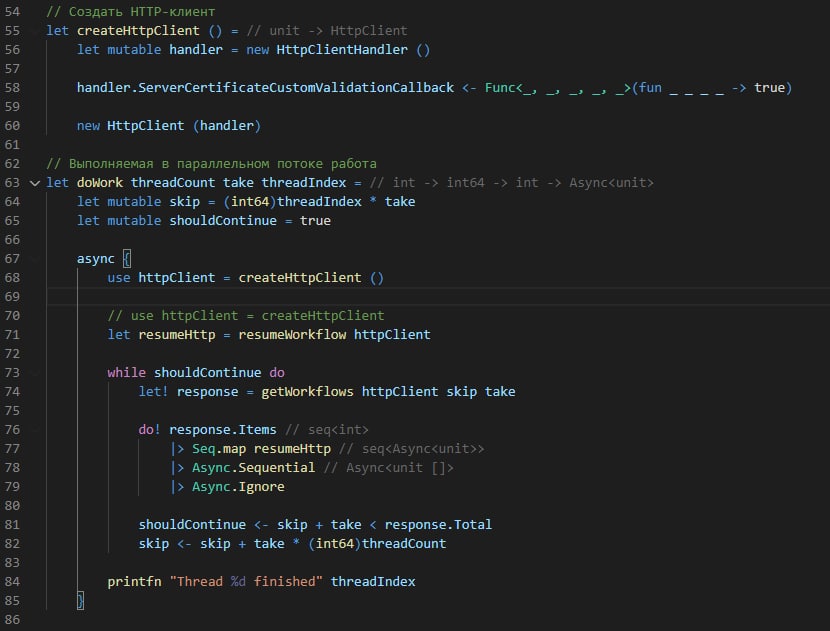The width and height of the screenshot is (830, 631).
Task: Click the closing brace on line 85
Action: pos(80,601)
